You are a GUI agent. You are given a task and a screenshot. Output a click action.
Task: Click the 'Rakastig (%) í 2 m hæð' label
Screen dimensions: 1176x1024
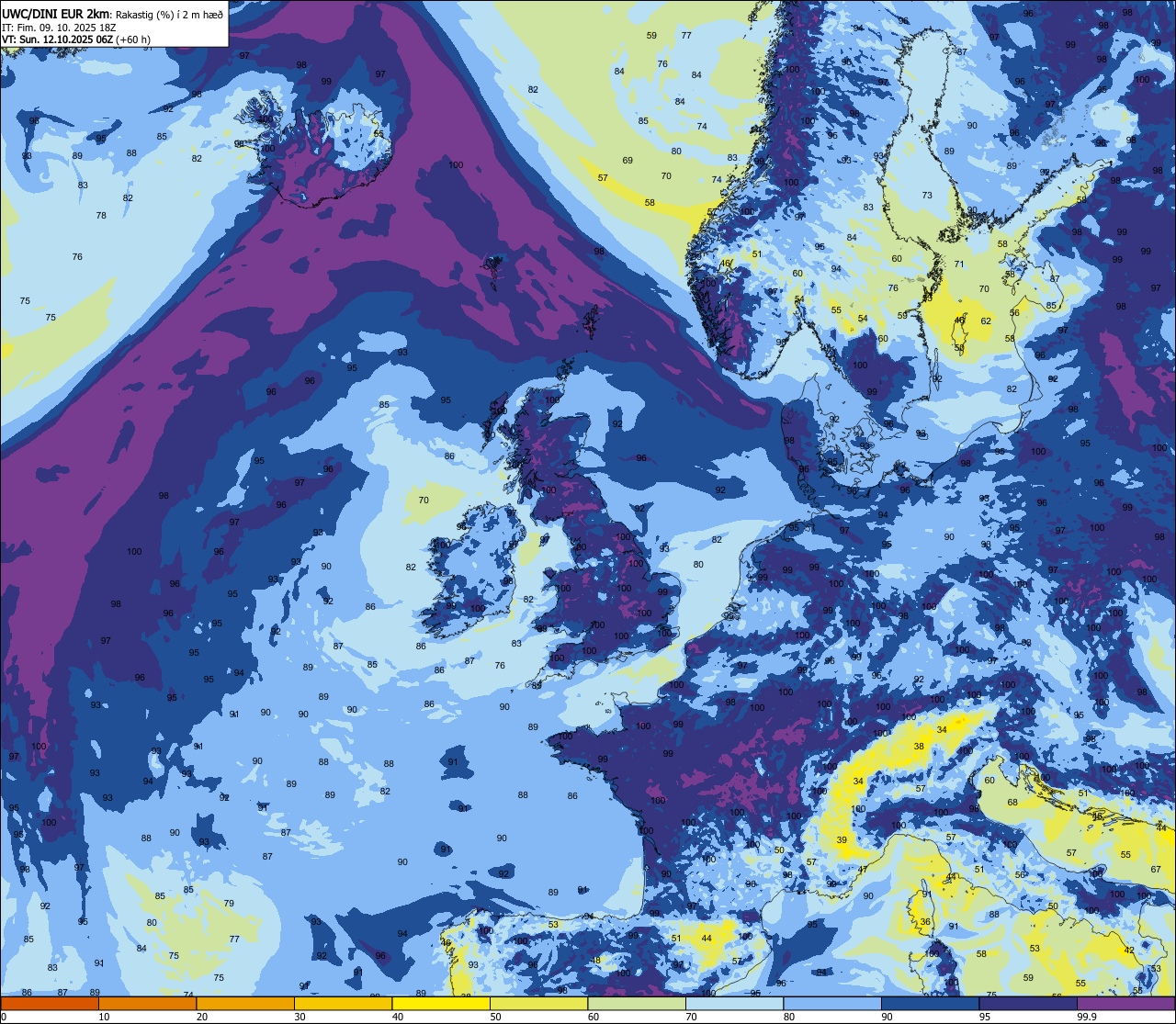[x=167, y=14]
